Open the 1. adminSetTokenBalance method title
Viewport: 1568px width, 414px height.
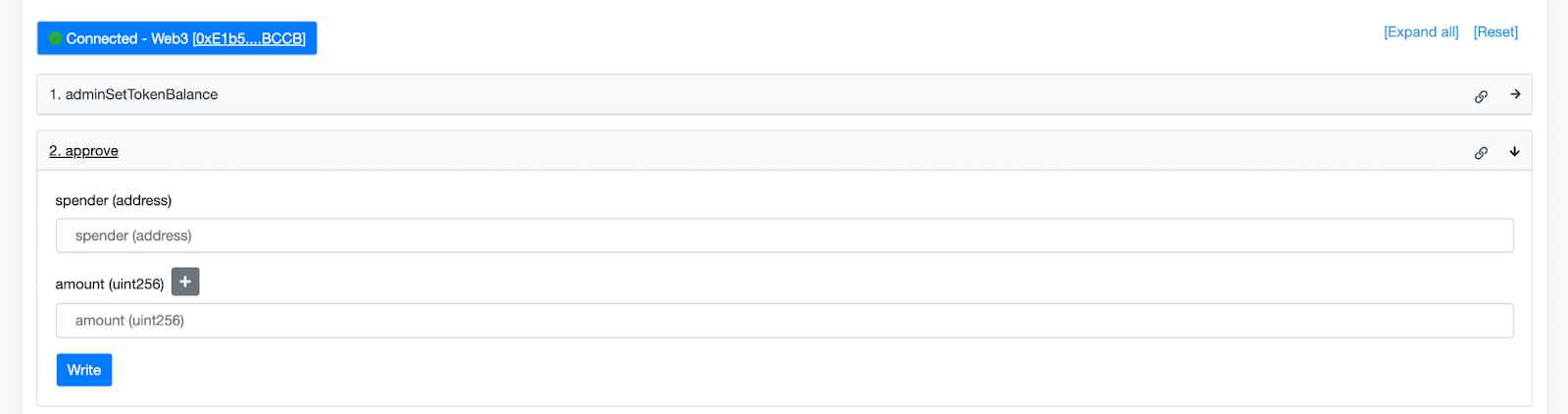coord(133,94)
